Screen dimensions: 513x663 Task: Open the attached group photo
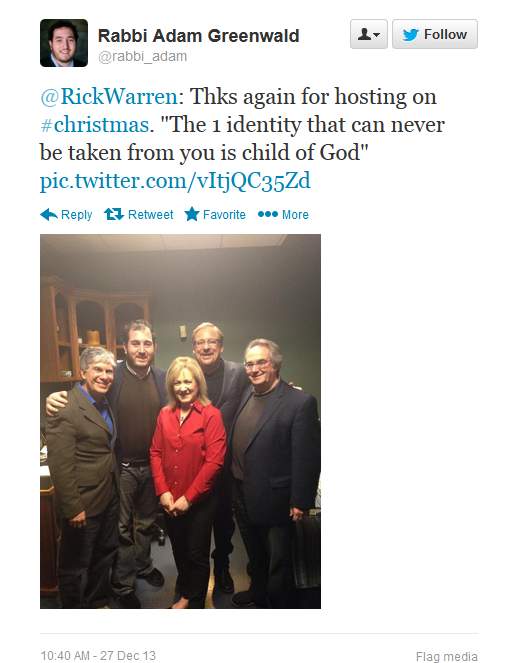click(181, 421)
